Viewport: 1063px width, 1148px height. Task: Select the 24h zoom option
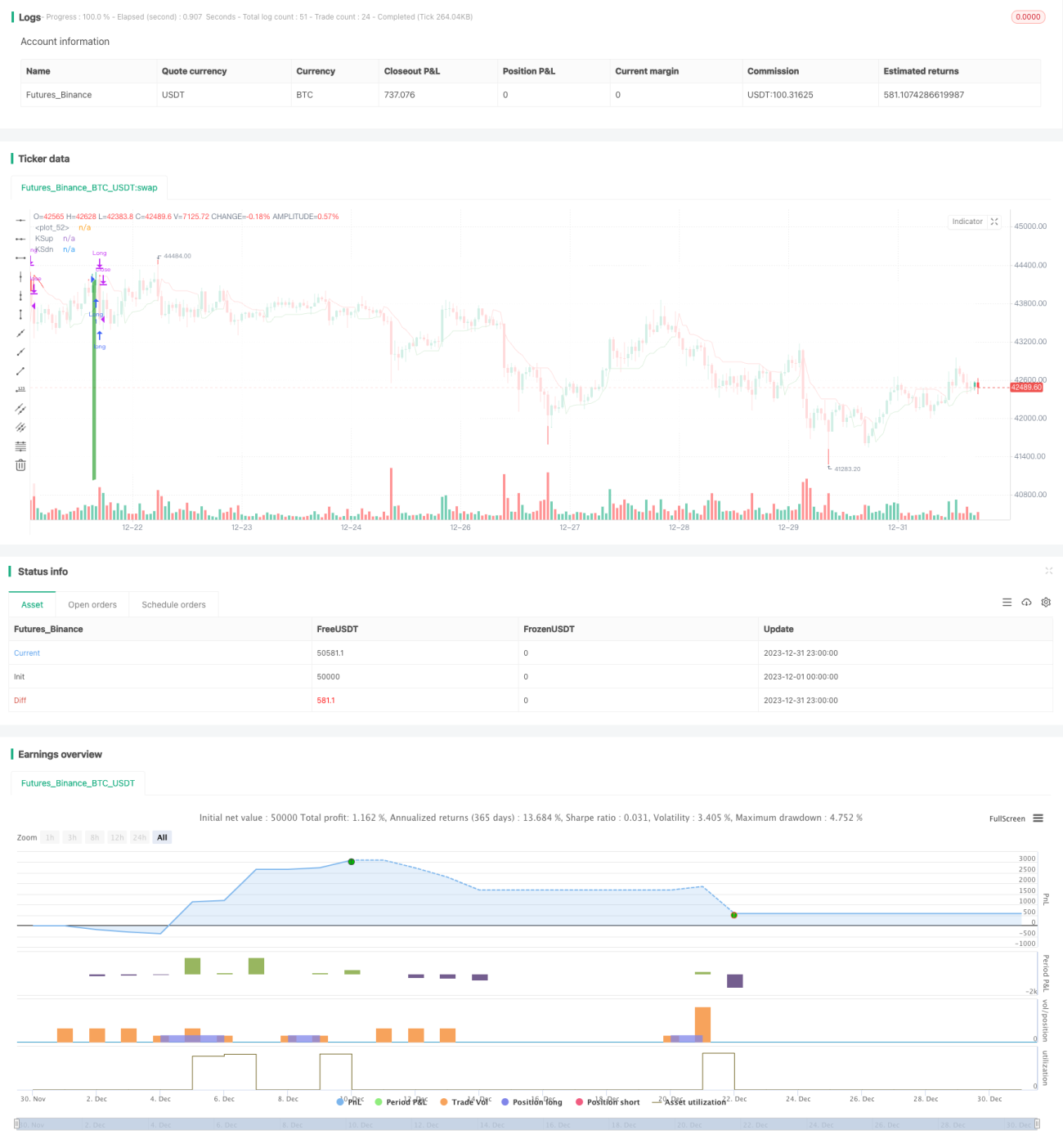pyautogui.click(x=140, y=837)
